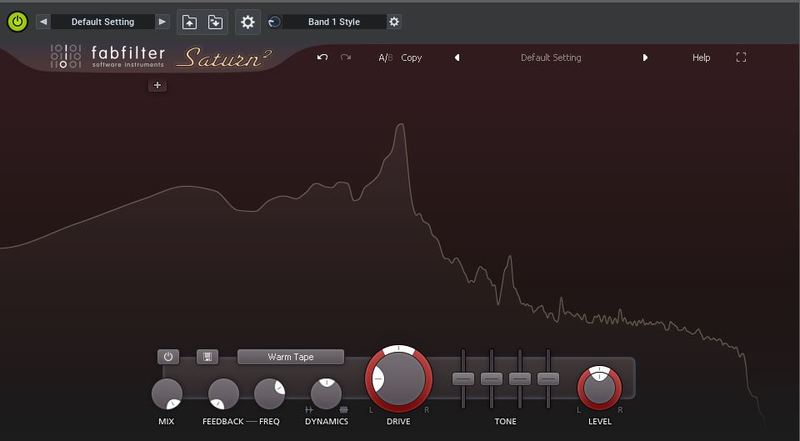
Task: Click the LEVEL label
Action: click(599, 422)
